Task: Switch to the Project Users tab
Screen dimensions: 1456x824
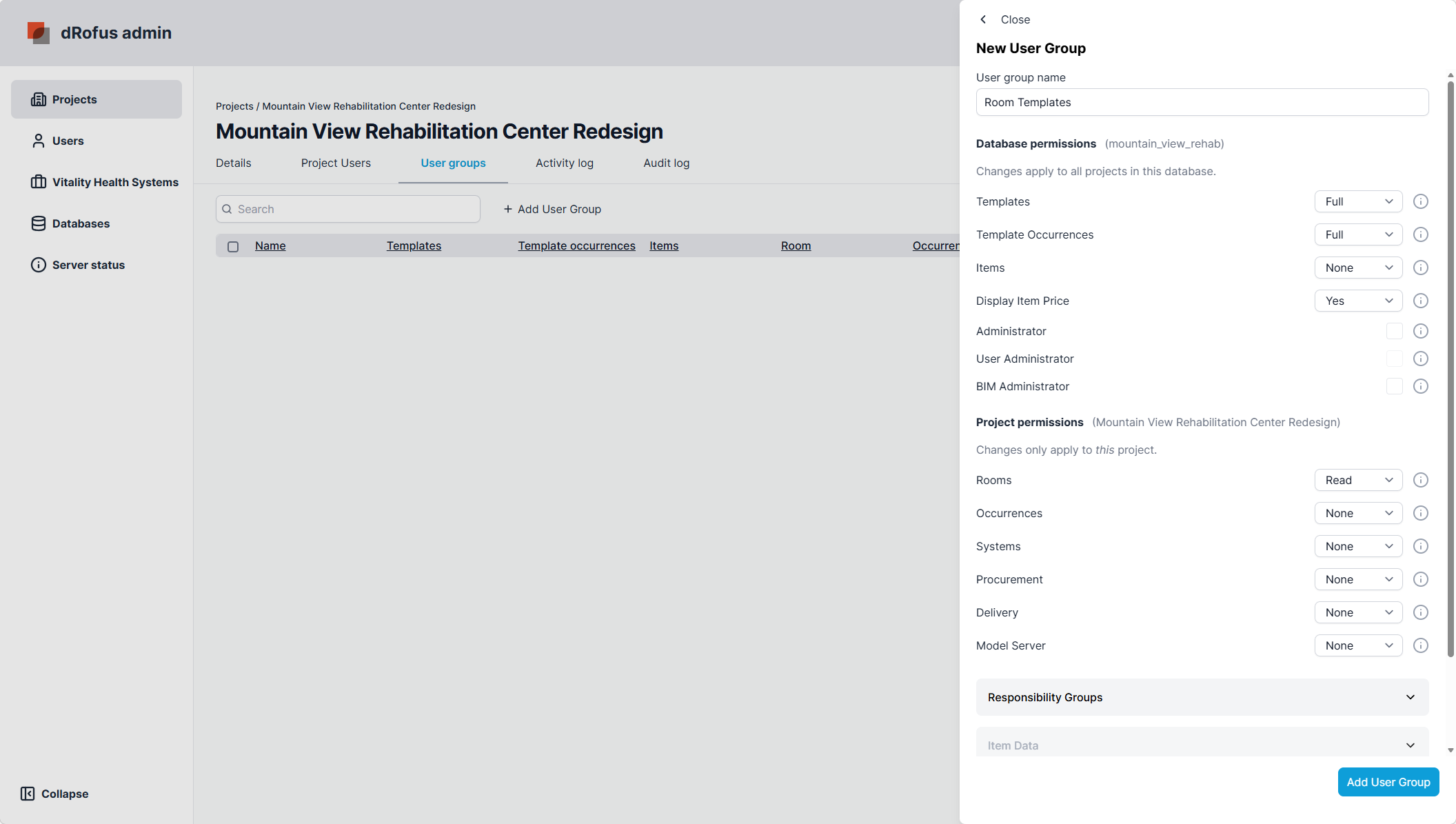Action: (x=336, y=163)
